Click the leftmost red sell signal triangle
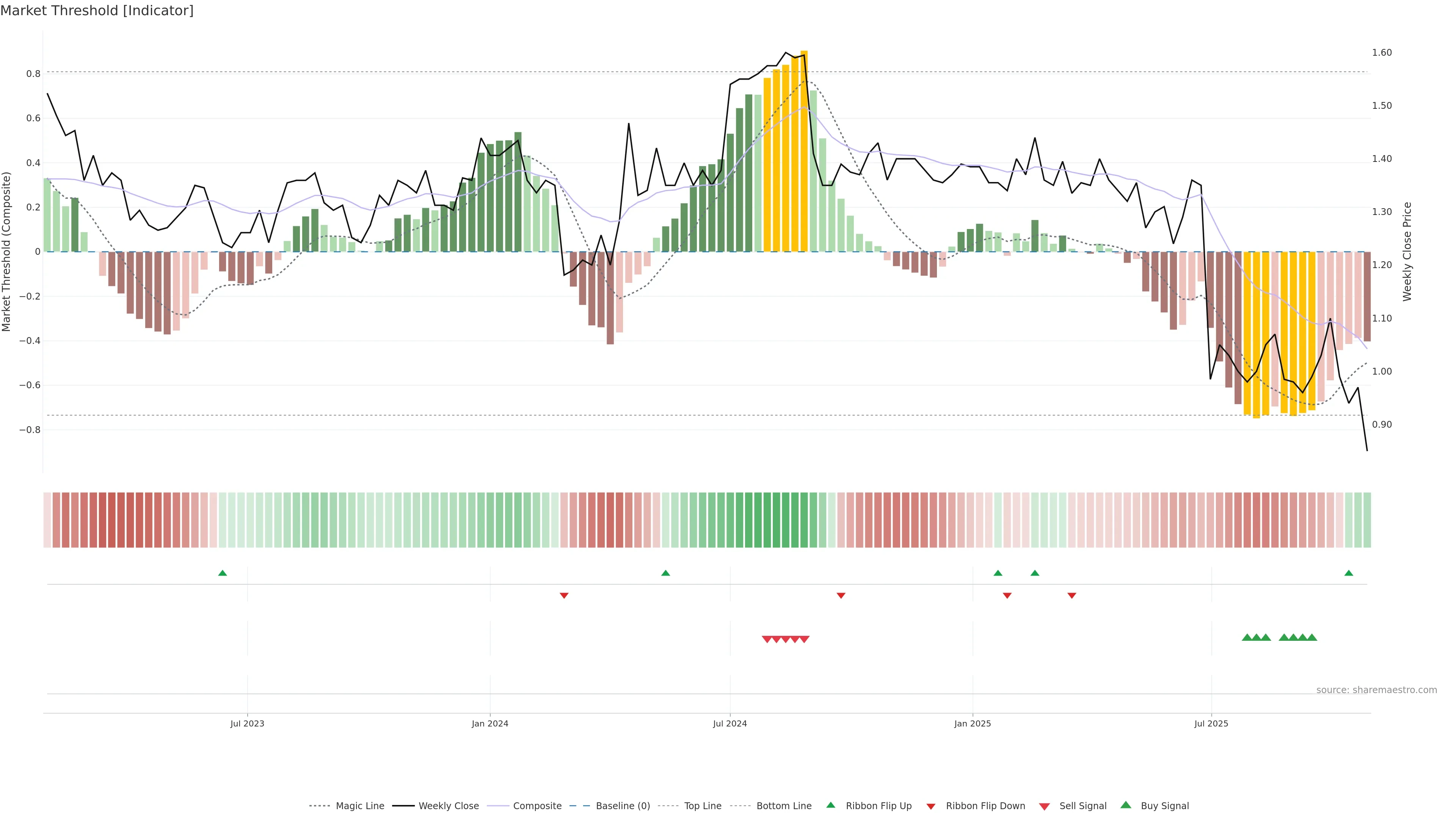Screen dimensions: 1456x819 point(767,639)
